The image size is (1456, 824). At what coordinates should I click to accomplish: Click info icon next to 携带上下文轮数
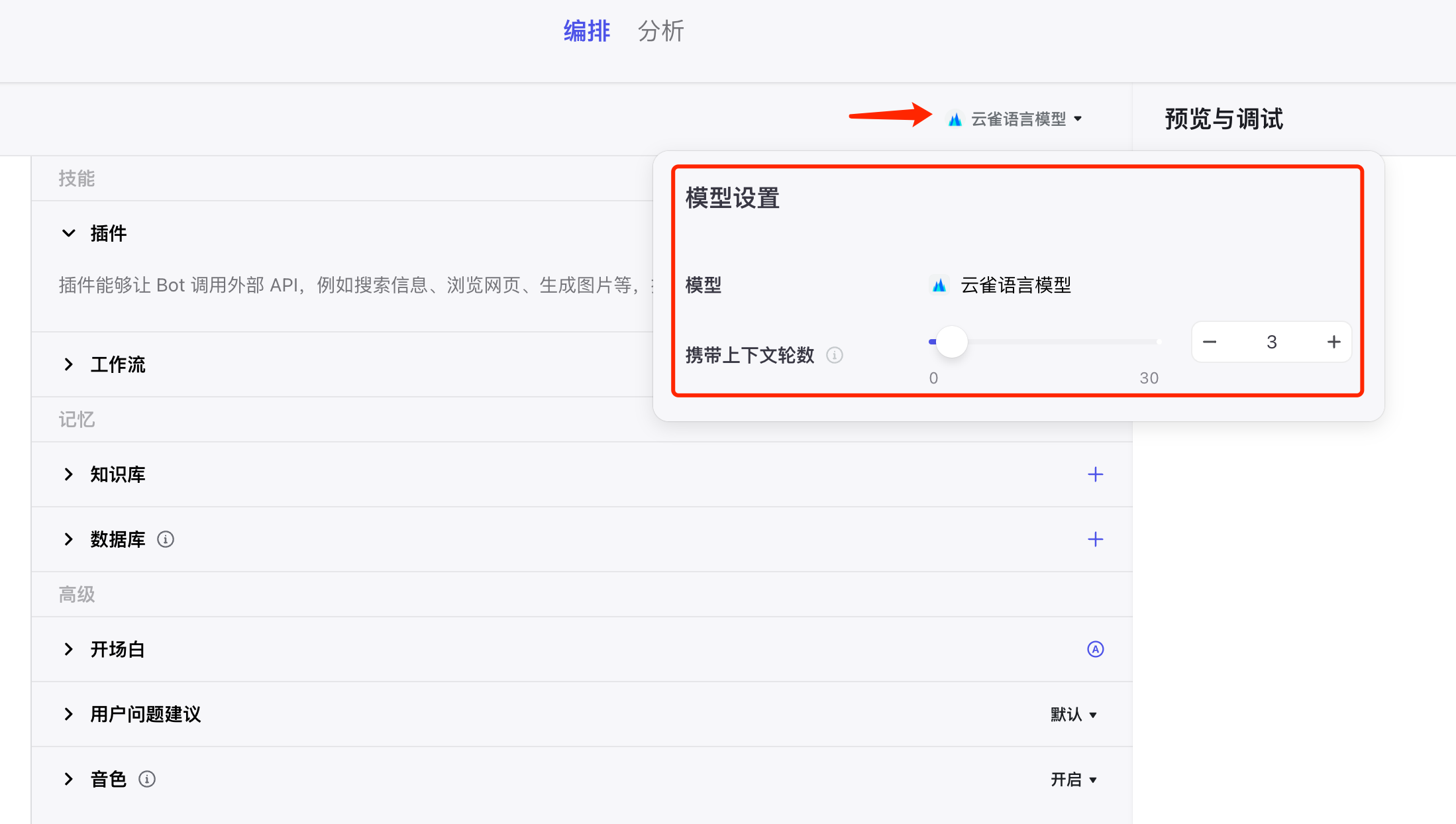[x=835, y=356]
